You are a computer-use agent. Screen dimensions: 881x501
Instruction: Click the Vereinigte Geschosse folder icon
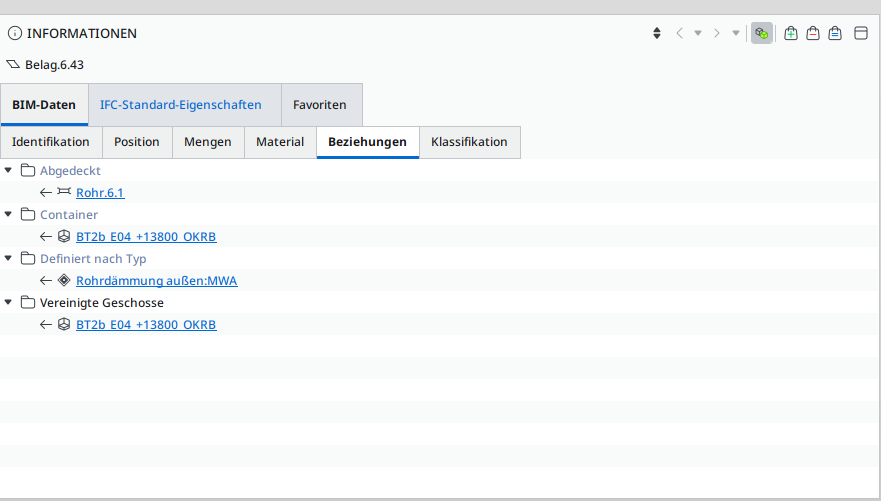click(28, 303)
